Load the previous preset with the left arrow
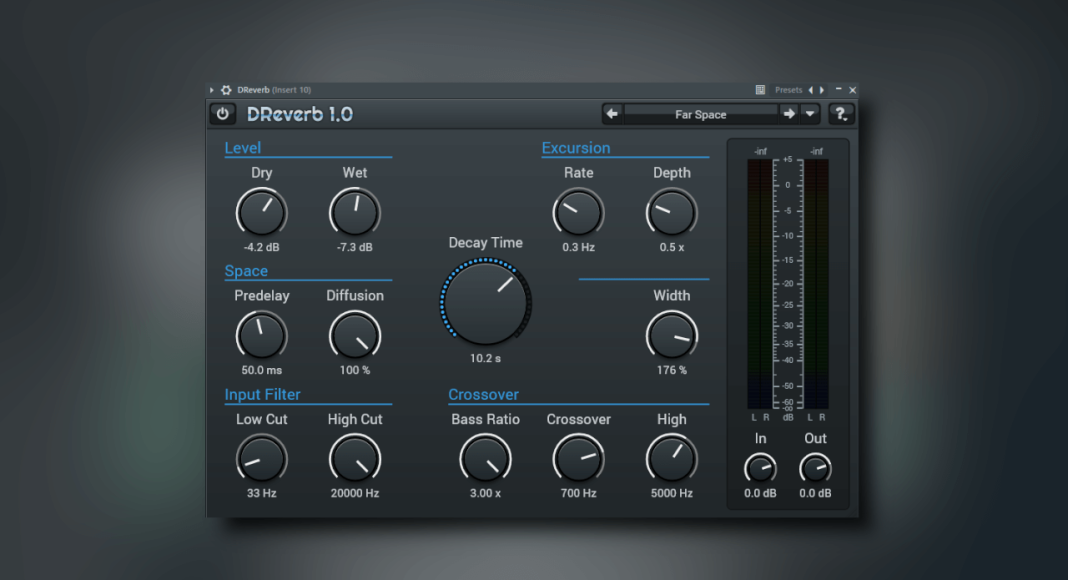1068x580 pixels. click(x=612, y=113)
